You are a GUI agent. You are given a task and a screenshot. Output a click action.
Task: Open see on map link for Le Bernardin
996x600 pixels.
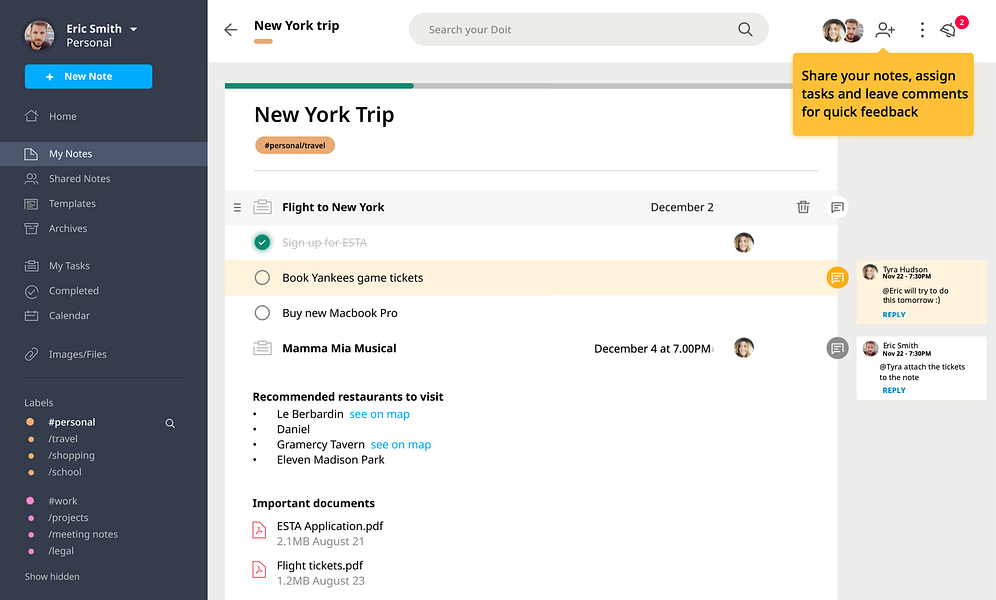pyautogui.click(x=379, y=414)
